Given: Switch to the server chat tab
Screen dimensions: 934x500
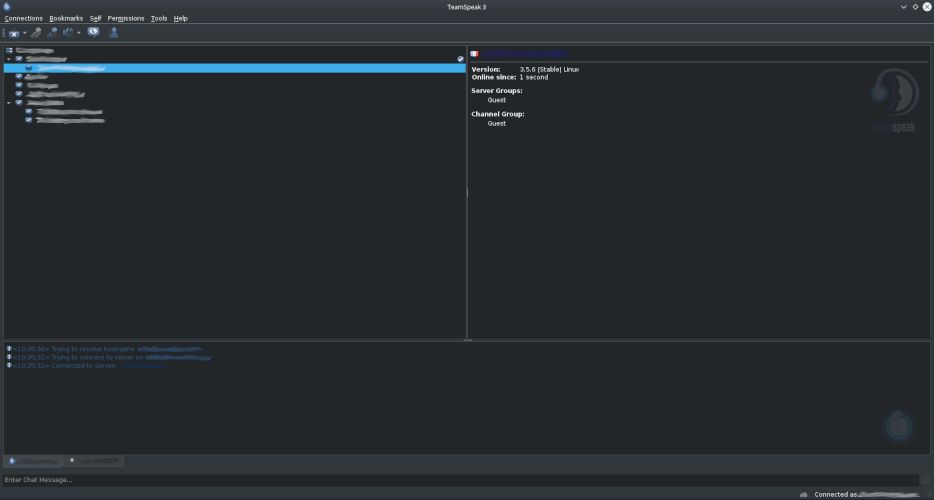Looking at the screenshot, I should click(33, 461).
